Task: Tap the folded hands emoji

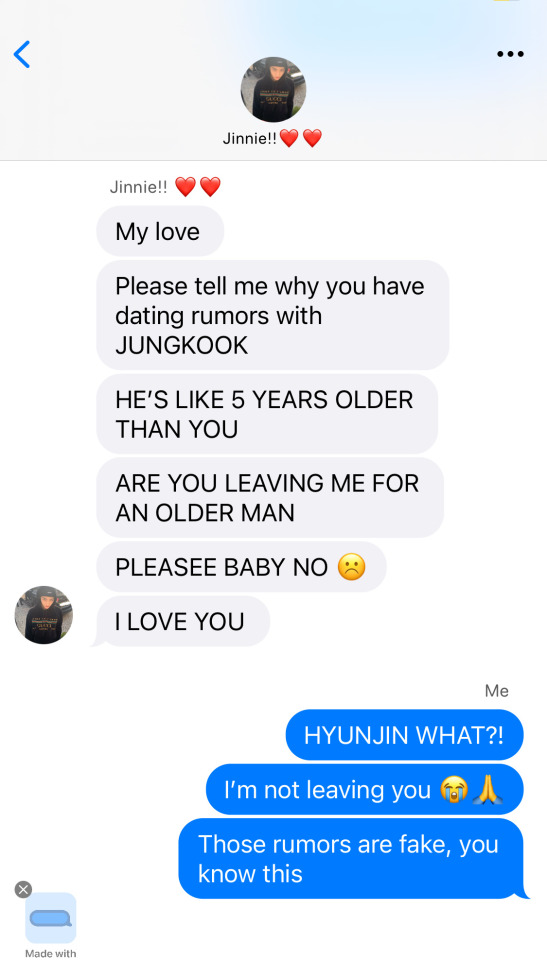Action: (x=488, y=790)
